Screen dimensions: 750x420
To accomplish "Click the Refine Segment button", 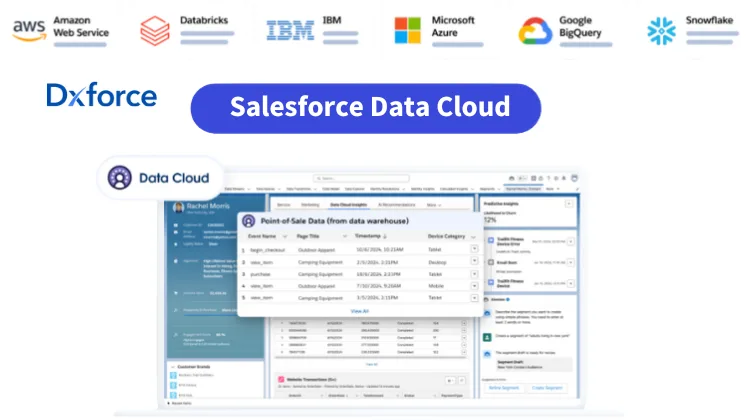I will (x=504, y=388).
